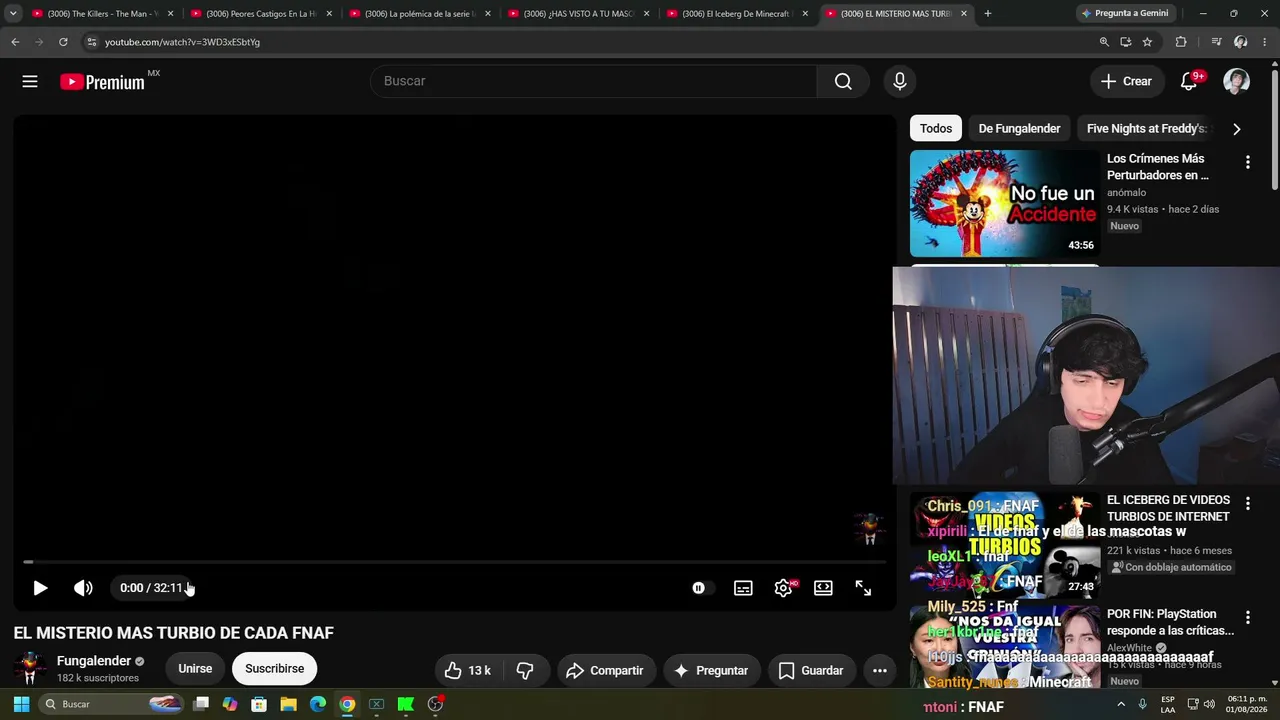Image resolution: width=1280 pixels, height=720 pixels.
Task: Open options for Los Crímenes Más Perturbadores
Action: (1247, 162)
